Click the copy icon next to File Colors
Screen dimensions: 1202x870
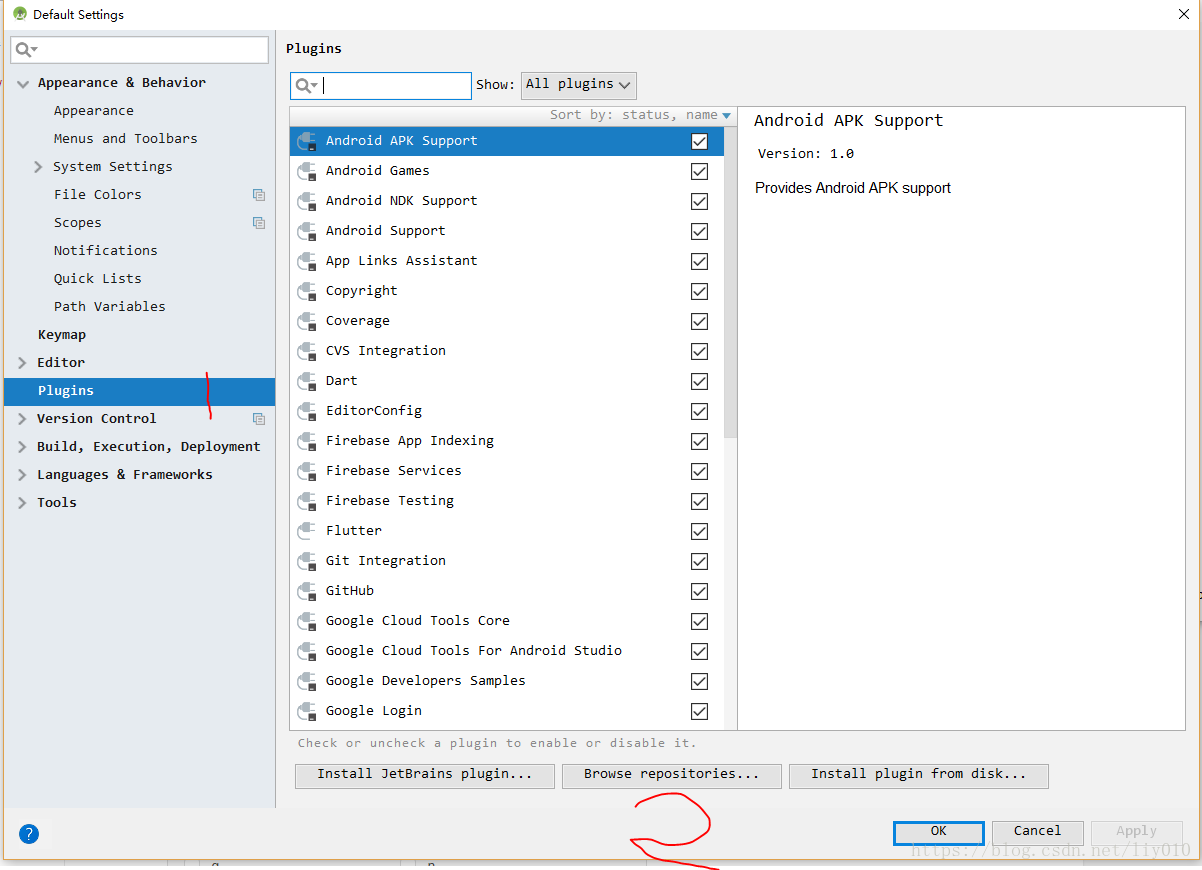[259, 195]
